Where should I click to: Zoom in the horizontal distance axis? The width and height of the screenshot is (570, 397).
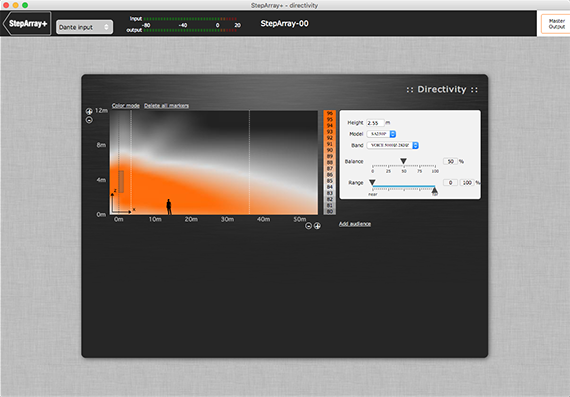coord(317,226)
